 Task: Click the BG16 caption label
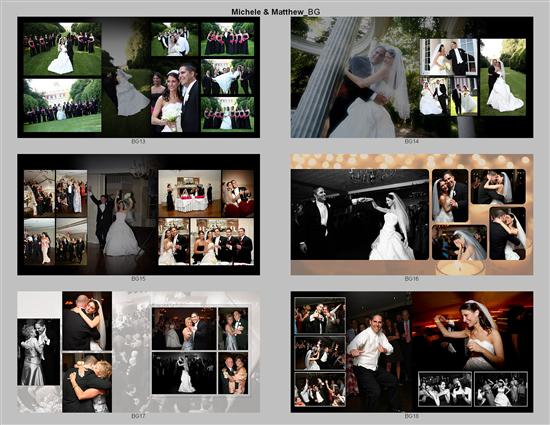(x=411, y=279)
